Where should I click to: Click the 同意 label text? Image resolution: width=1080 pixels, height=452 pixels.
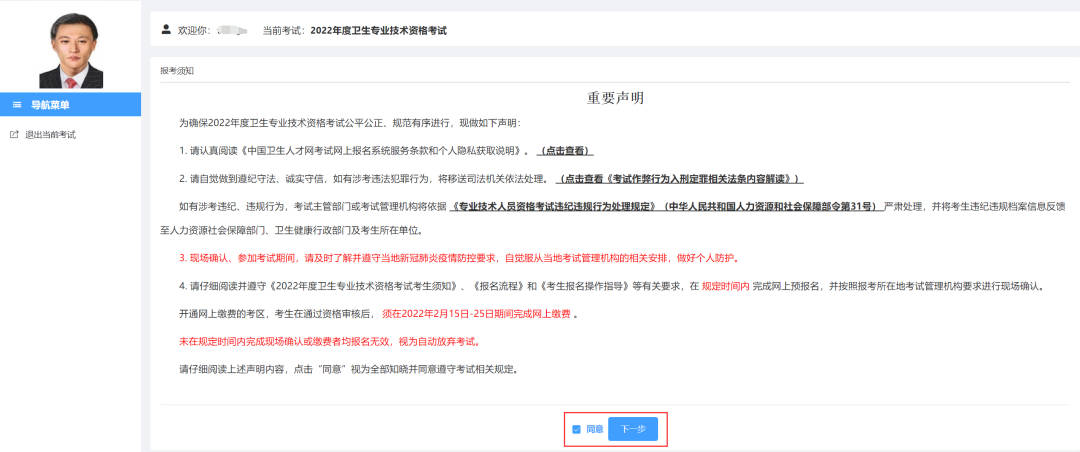point(594,429)
